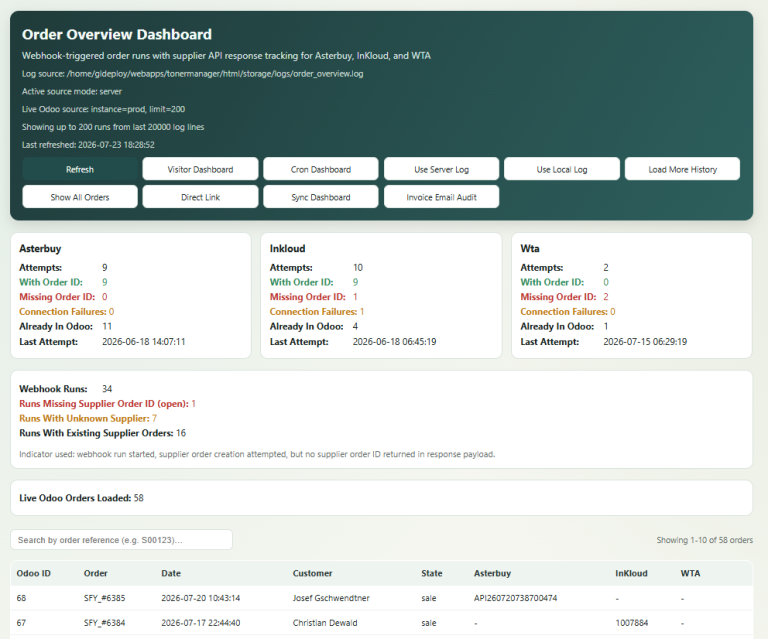This screenshot has height=639, width=768.
Task: Click customer Josef Gschwendtner
Action: [331, 598]
